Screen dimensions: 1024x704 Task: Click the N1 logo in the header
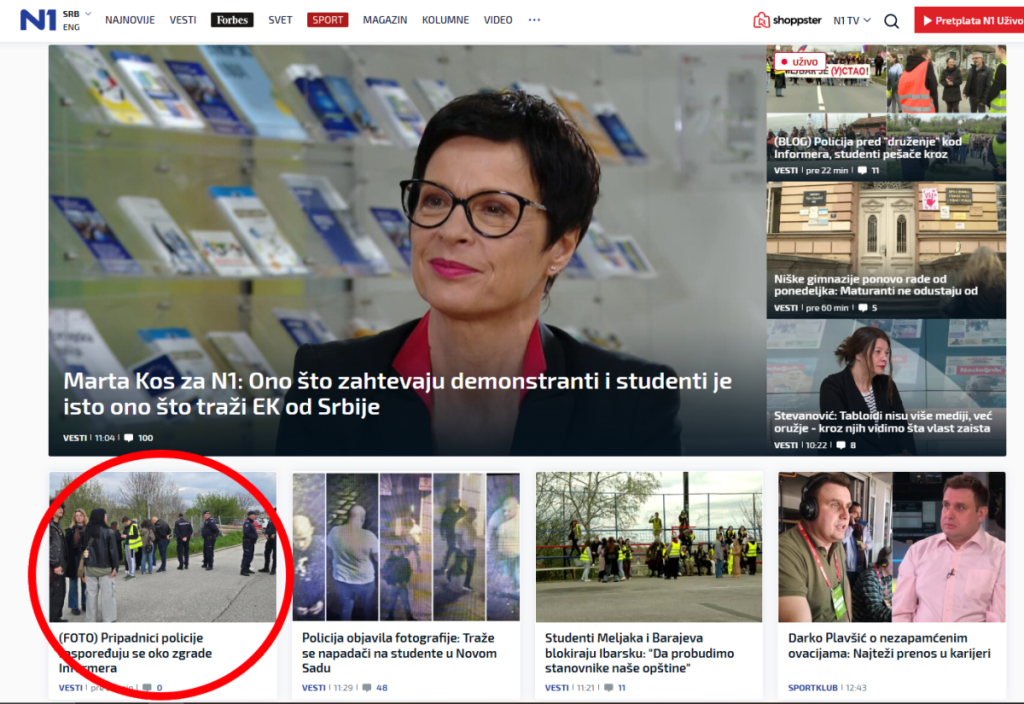pos(38,20)
